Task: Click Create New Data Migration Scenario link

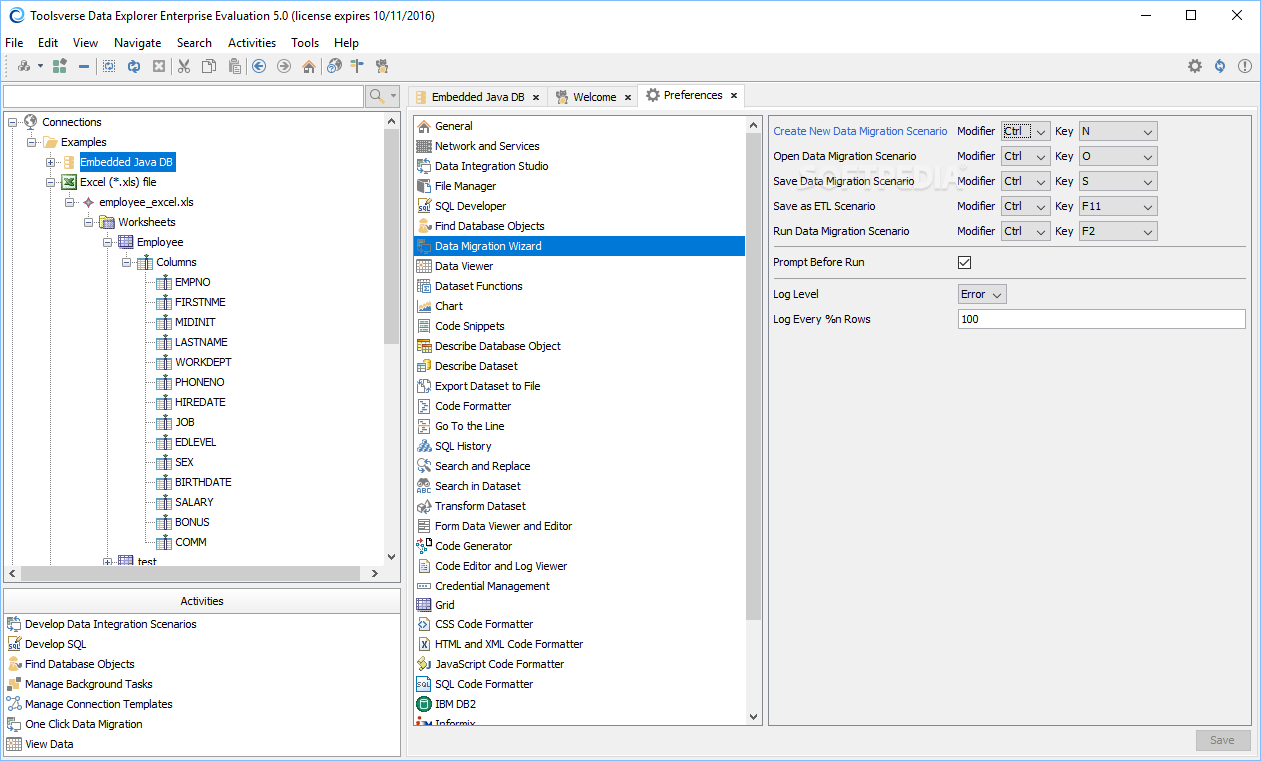Action: coord(860,131)
